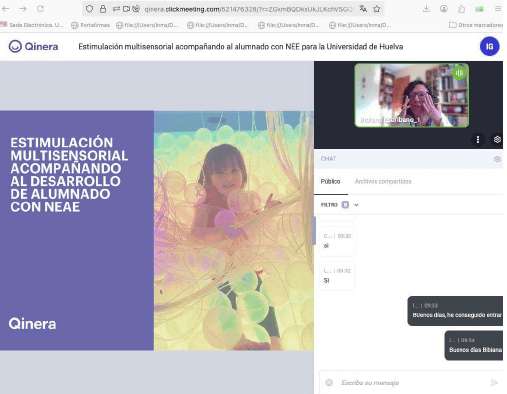507x394 pixels.
Task: Click the address bar URL
Action: point(248,9)
